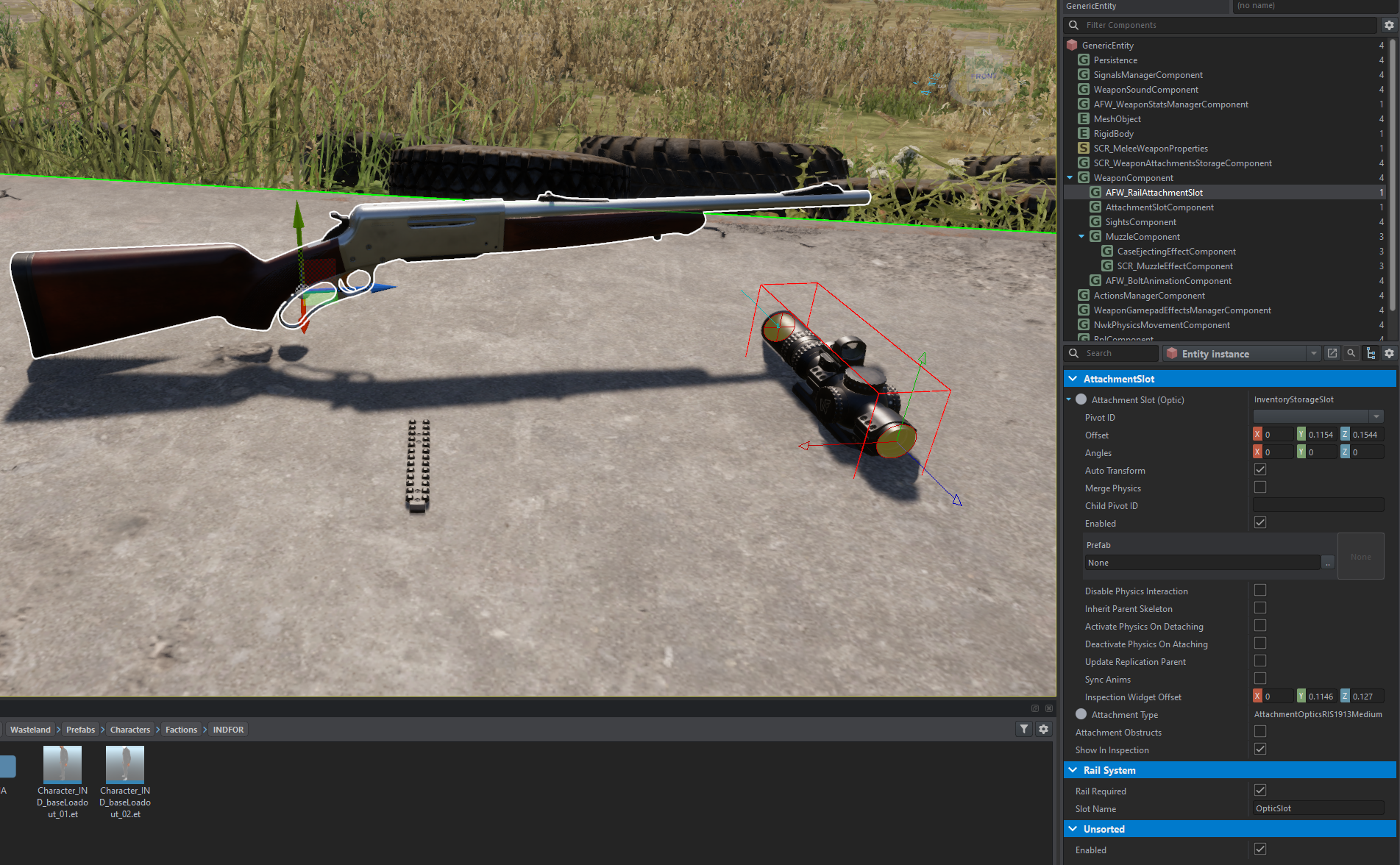The image size is (1400, 865).
Task: Select AFW_RailAttachmentSlot in the component tree
Action: coord(1154,193)
